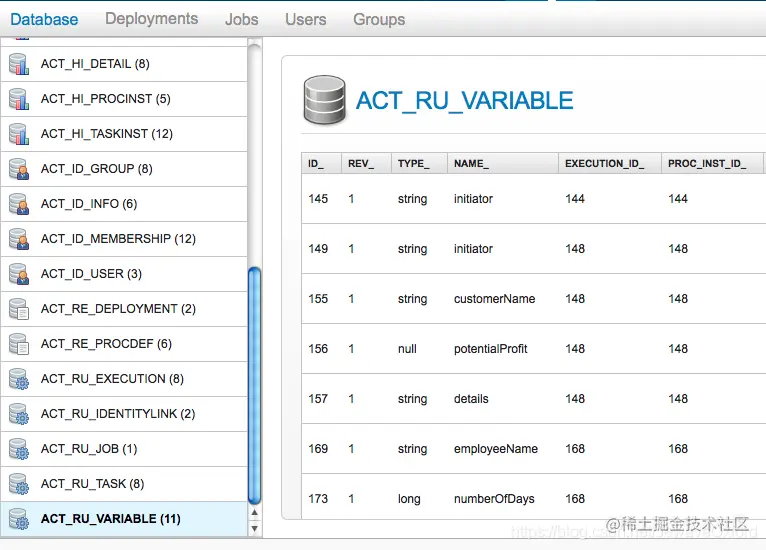Select the row with ID 149

click(533, 249)
